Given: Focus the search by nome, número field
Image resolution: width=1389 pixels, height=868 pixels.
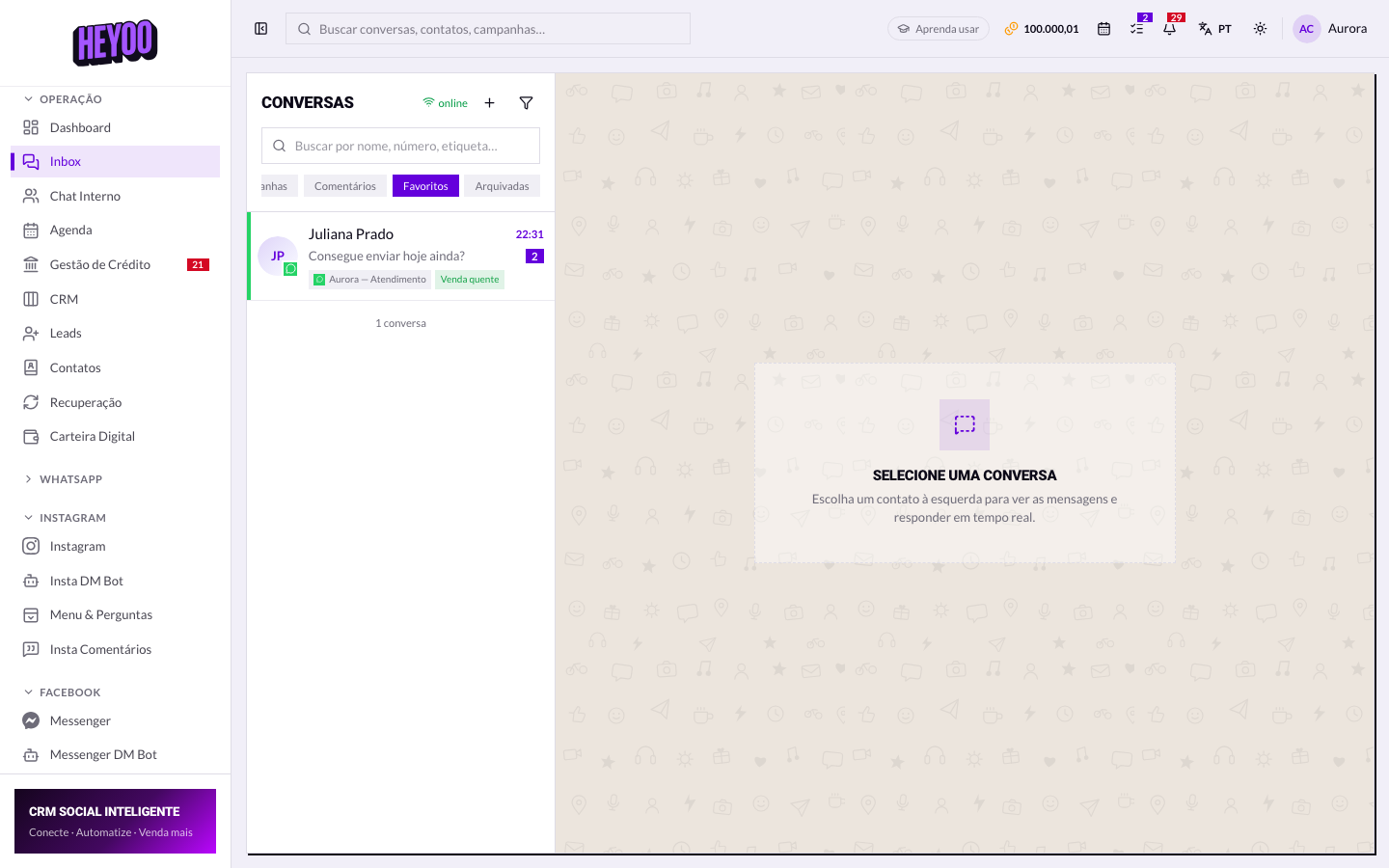Looking at the screenshot, I should pos(400,146).
